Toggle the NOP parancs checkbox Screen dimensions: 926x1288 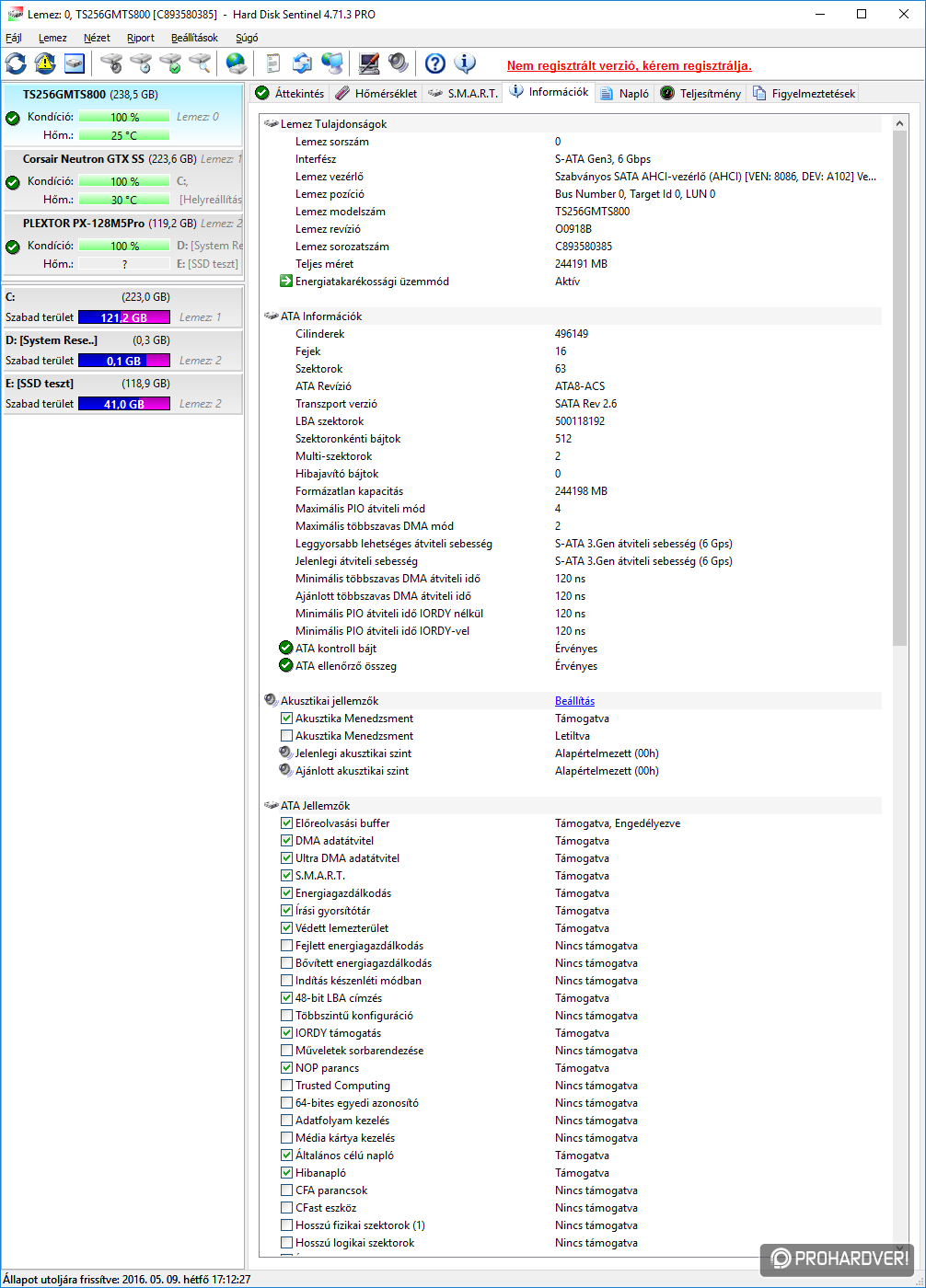click(x=286, y=1068)
